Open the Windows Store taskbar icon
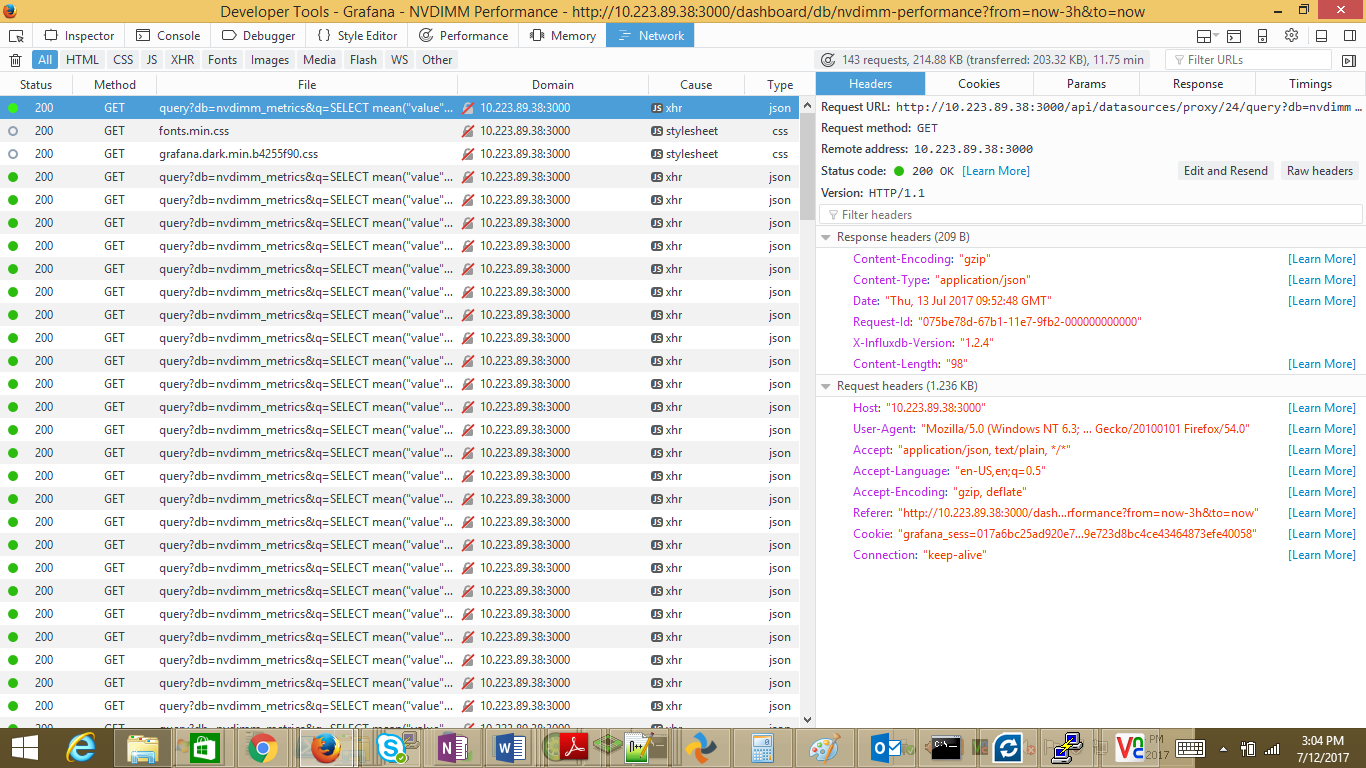Image resolution: width=1366 pixels, height=768 pixels. coord(203,747)
